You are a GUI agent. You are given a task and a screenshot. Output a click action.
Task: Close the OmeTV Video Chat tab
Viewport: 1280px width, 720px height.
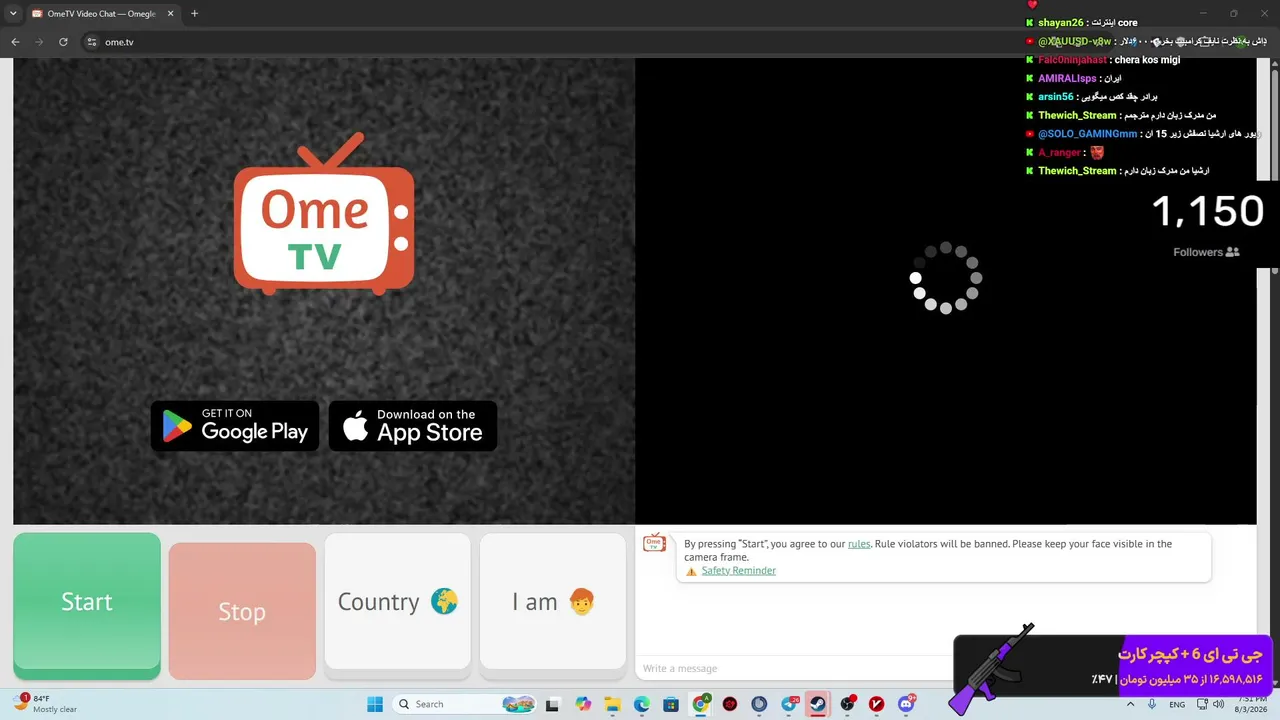point(170,14)
